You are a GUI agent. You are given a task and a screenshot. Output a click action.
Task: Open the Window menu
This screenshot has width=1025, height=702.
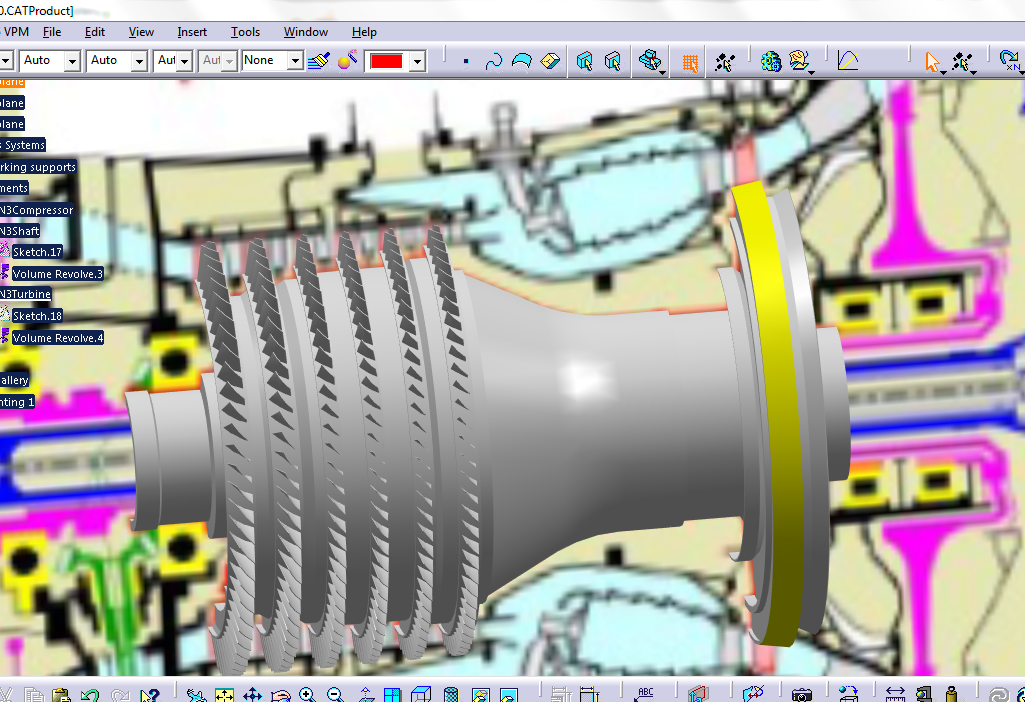[x=305, y=32]
